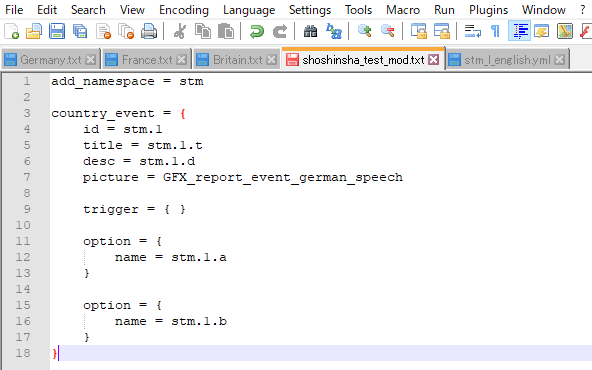
Task: Toggle synchronize horizontal scrolling
Action: click(442, 31)
